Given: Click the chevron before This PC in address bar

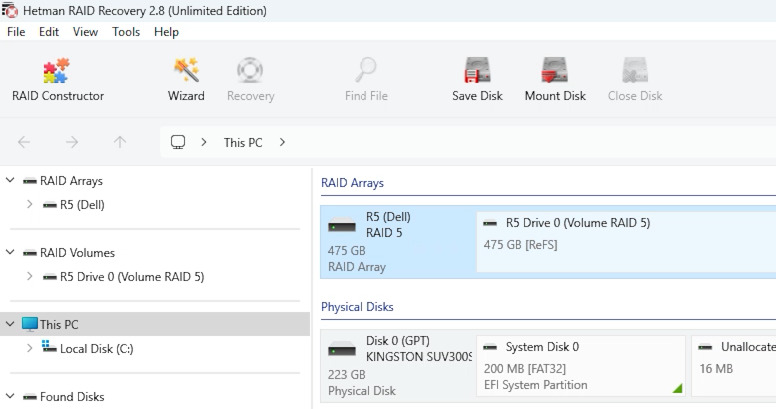Looking at the screenshot, I should pyautogui.click(x=204, y=143).
